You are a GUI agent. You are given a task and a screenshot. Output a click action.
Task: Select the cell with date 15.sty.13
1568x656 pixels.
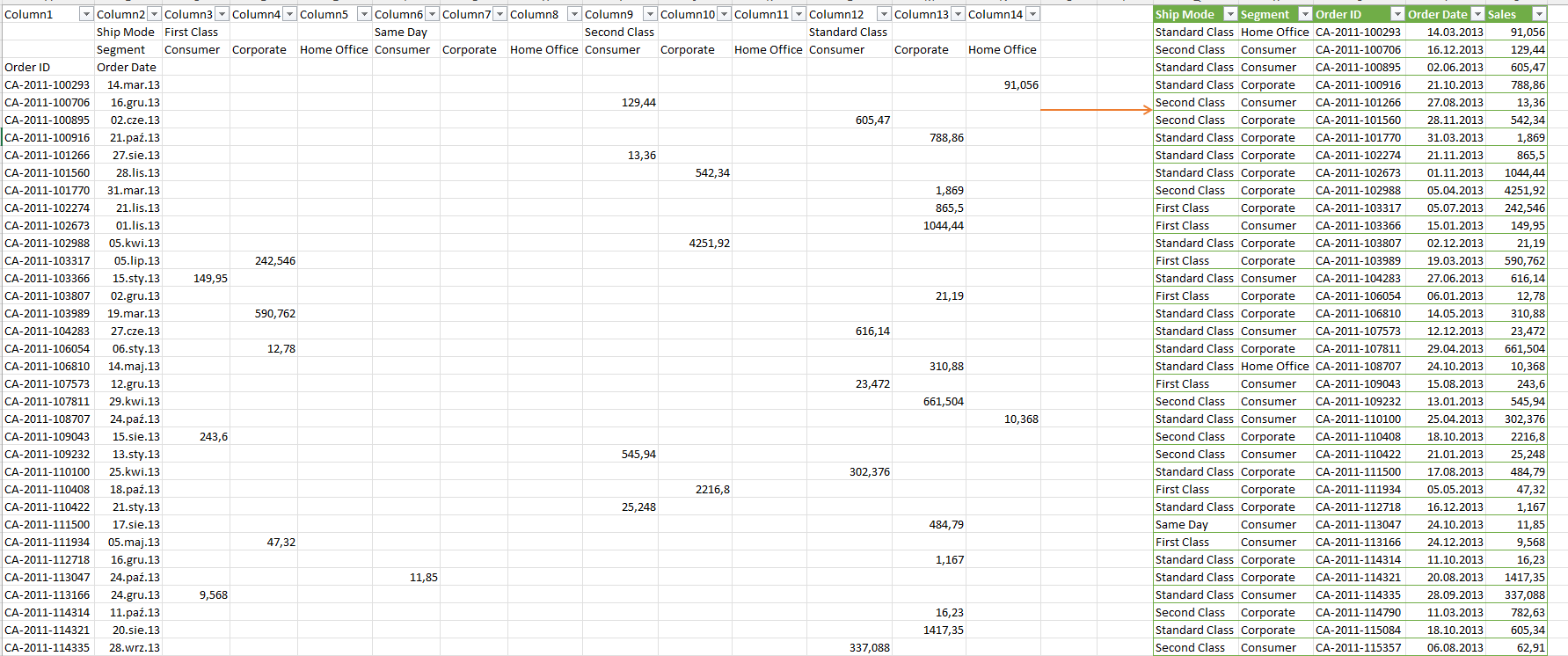click(128, 279)
